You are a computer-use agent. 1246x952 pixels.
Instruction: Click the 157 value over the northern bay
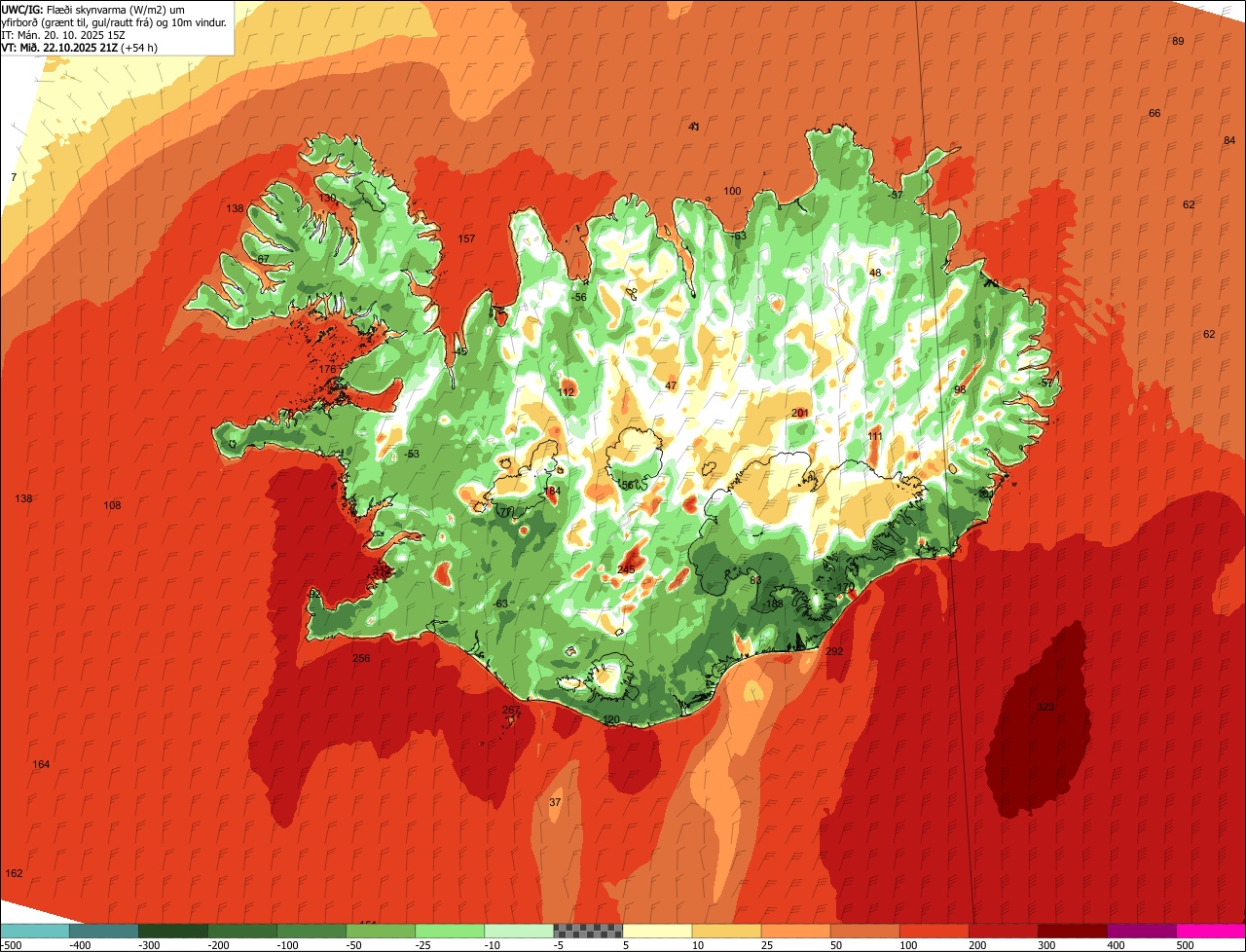(x=466, y=239)
